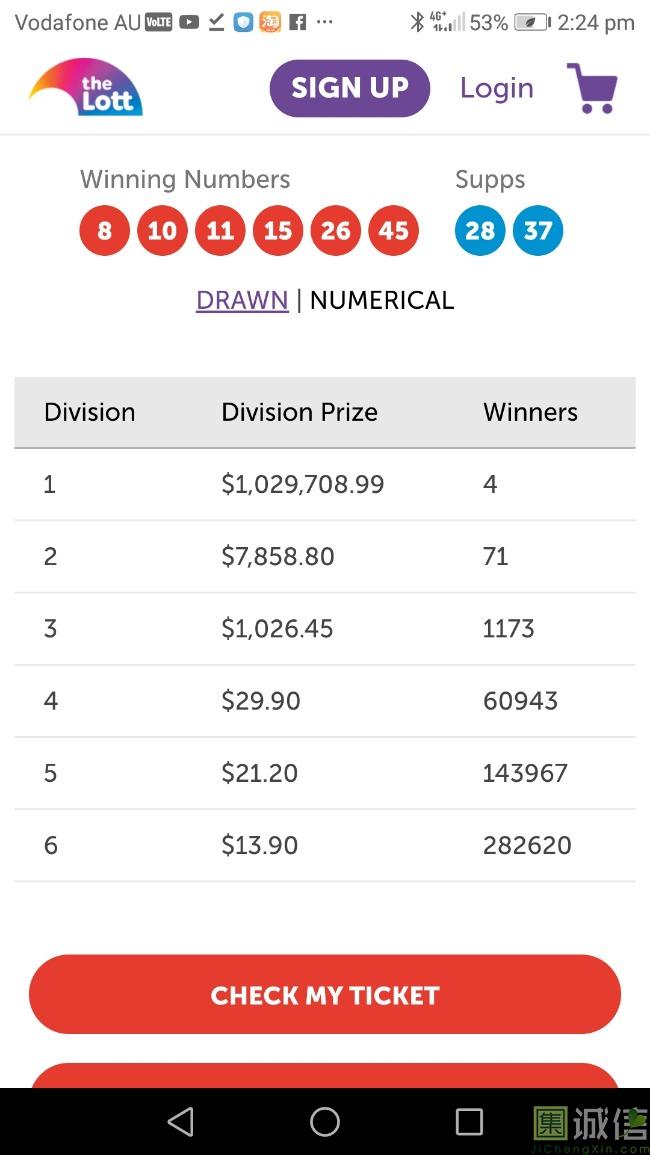Tap the red winning number 45 ball
The height and width of the screenshot is (1155, 650).
393,231
